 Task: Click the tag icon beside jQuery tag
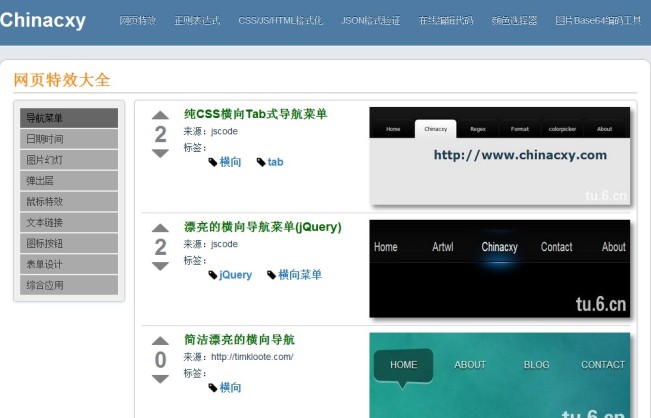pyautogui.click(x=213, y=275)
